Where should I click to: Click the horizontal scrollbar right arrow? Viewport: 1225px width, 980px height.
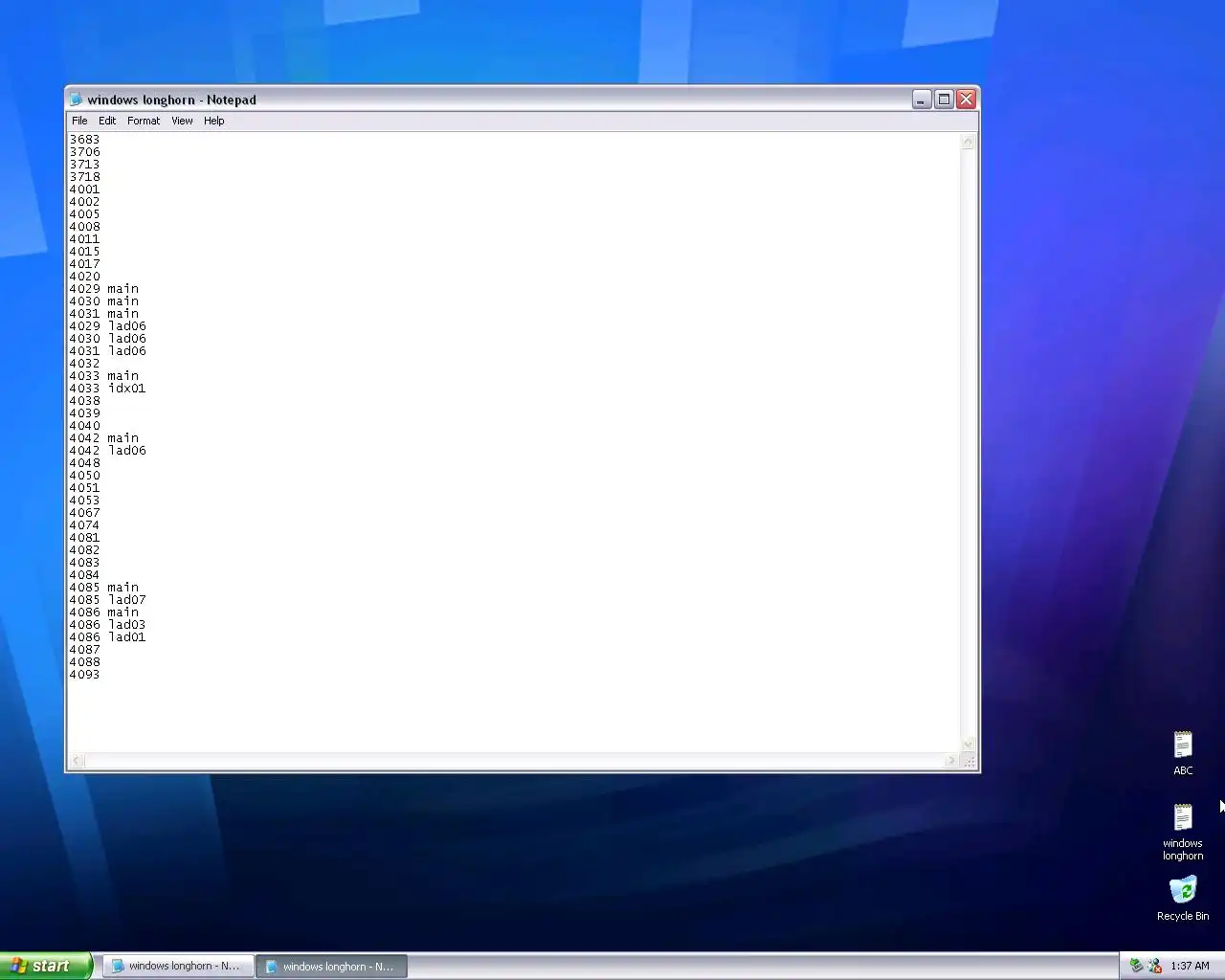pyautogui.click(x=951, y=761)
